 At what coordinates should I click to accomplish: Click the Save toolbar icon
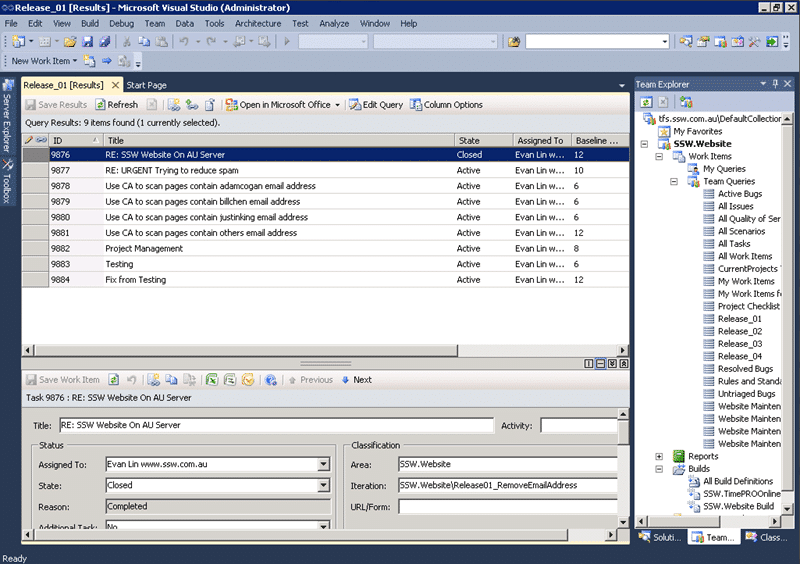[x=87, y=41]
